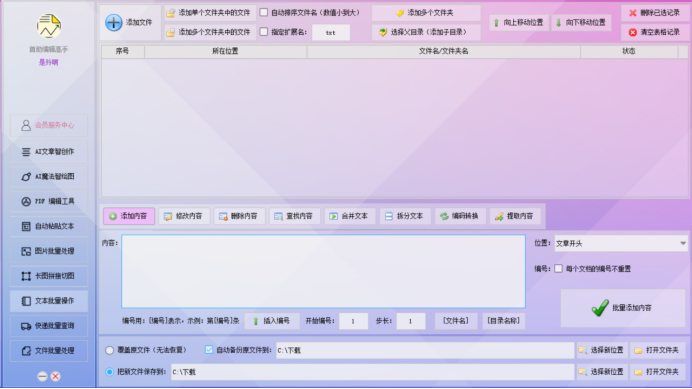Click the backup path field C:\下载

click(425, 350)
